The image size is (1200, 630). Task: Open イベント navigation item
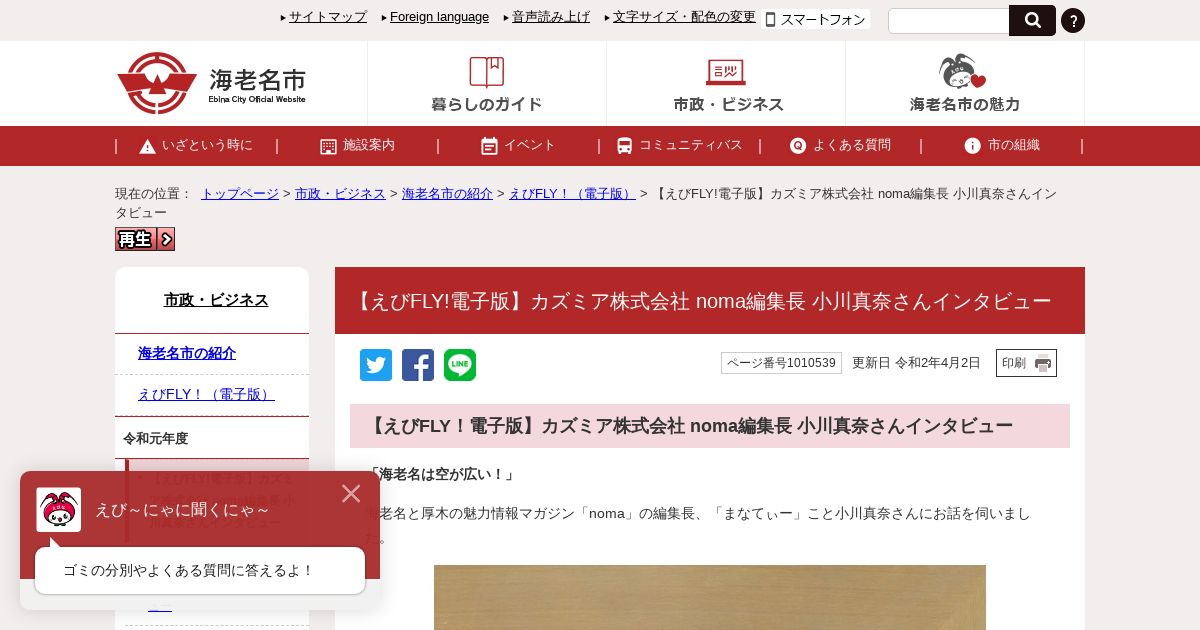[518, 145]
